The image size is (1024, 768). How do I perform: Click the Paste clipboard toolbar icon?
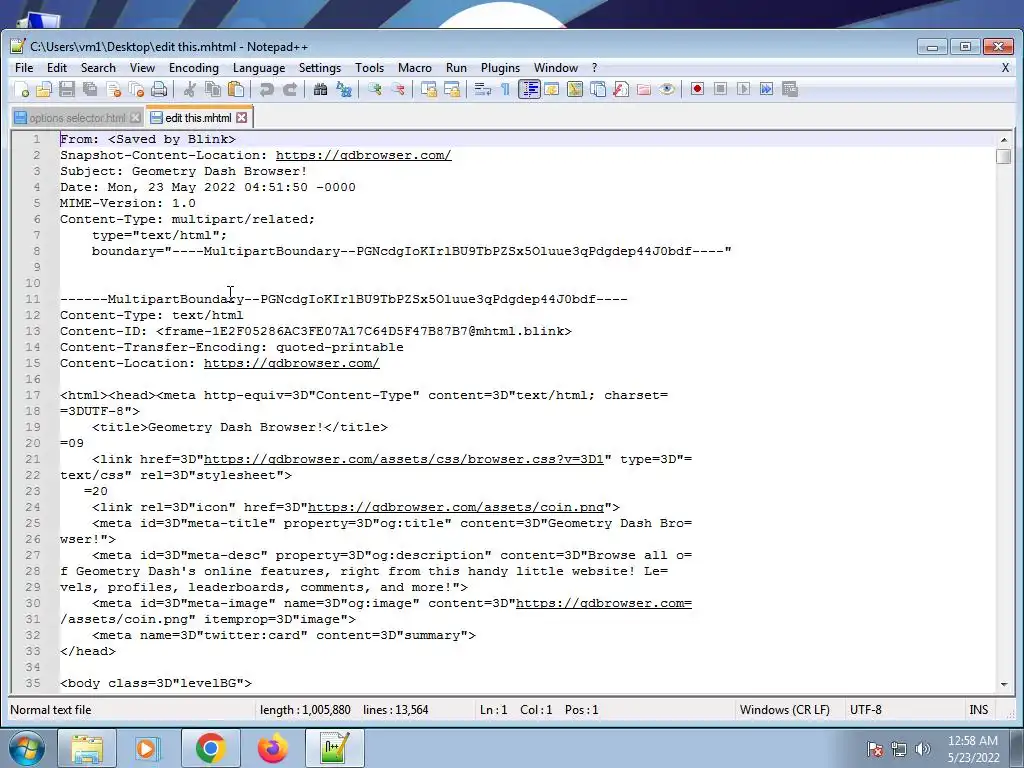236,89
